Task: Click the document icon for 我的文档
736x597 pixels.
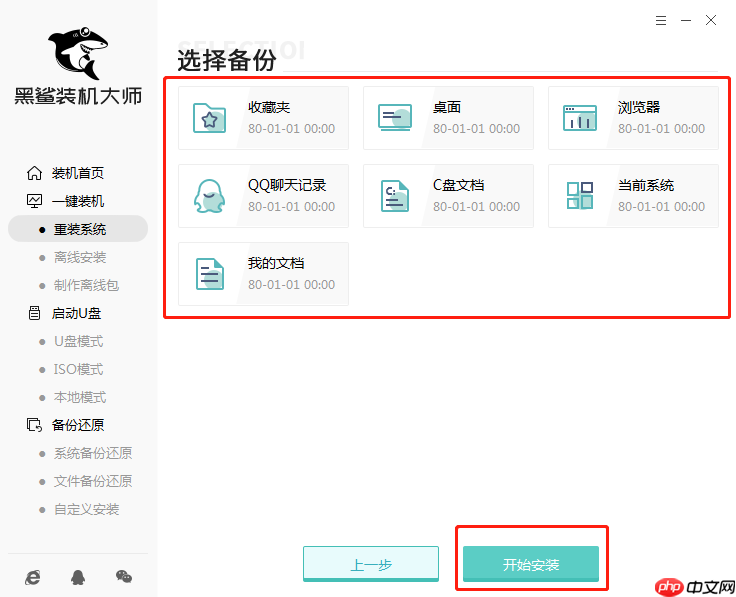Action: click(x=209, y=274)
